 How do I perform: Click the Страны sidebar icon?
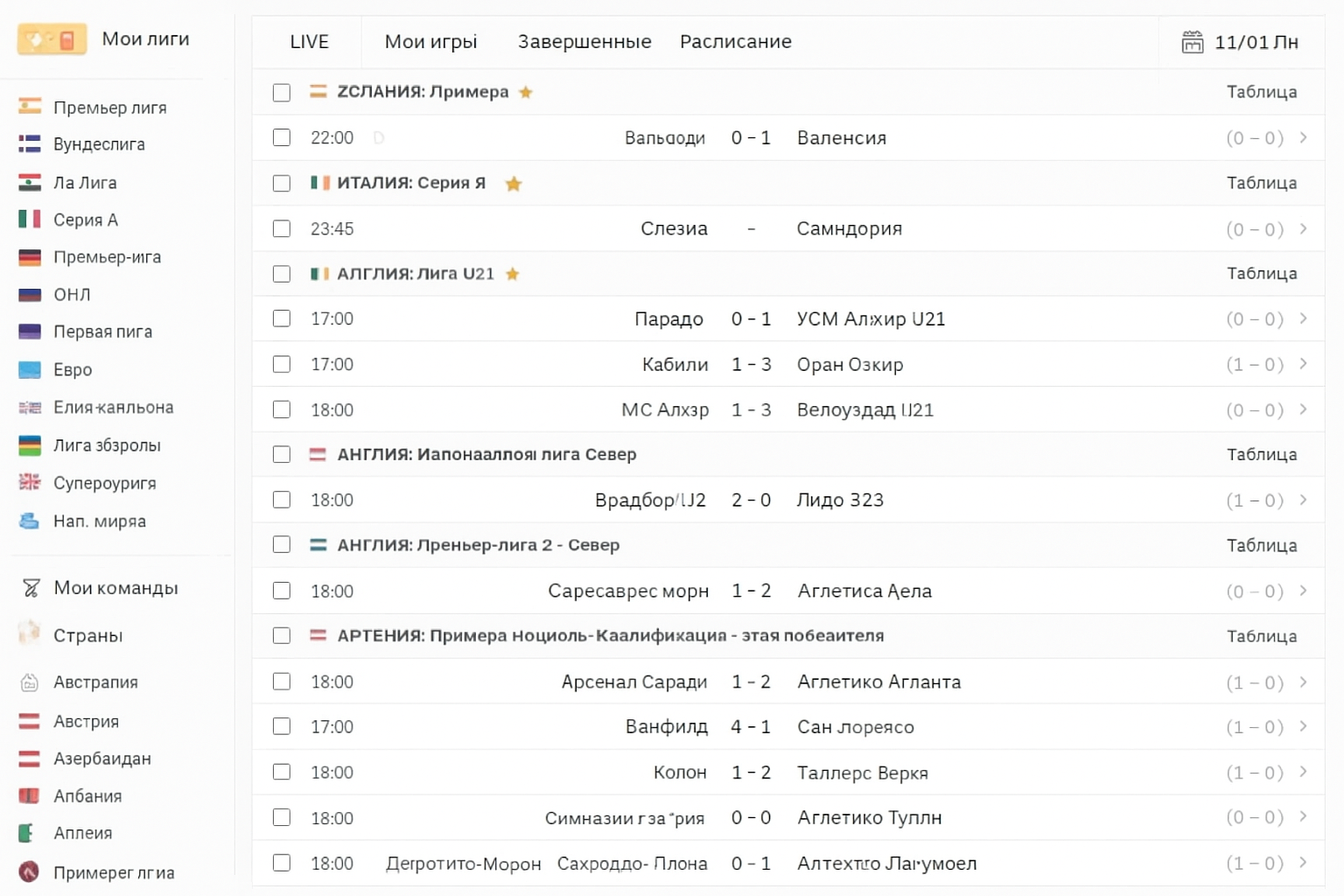pos(29,635)
